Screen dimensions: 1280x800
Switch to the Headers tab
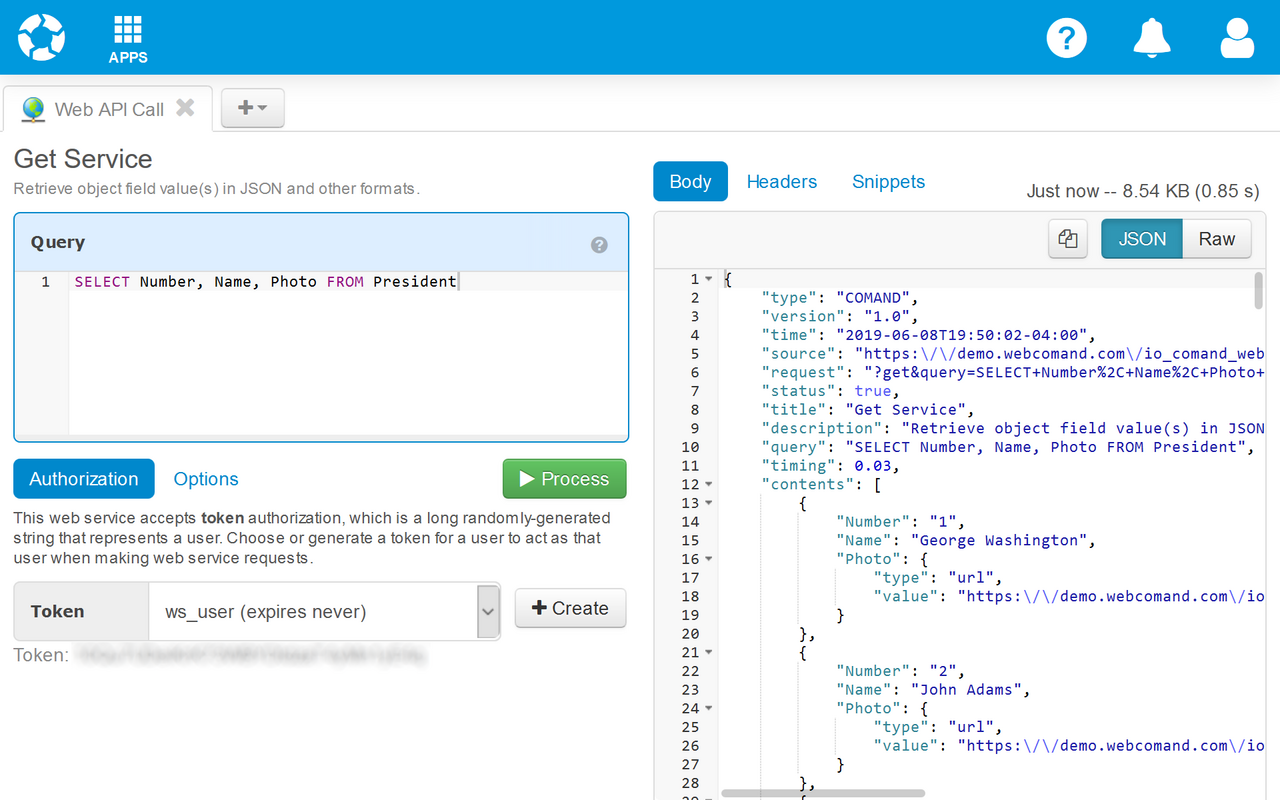781,182
